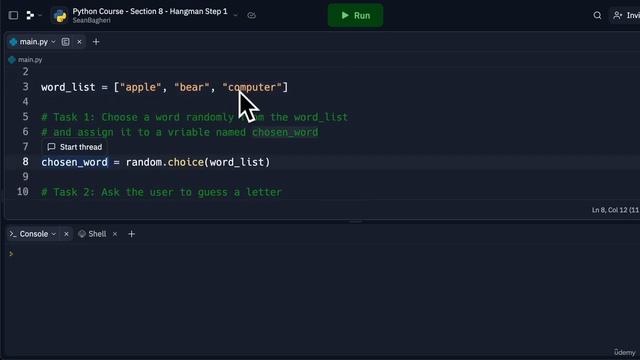Click the Ln 8, Col 12 status indicator
This screenshot has width=640, height=360.
point(616,210)
